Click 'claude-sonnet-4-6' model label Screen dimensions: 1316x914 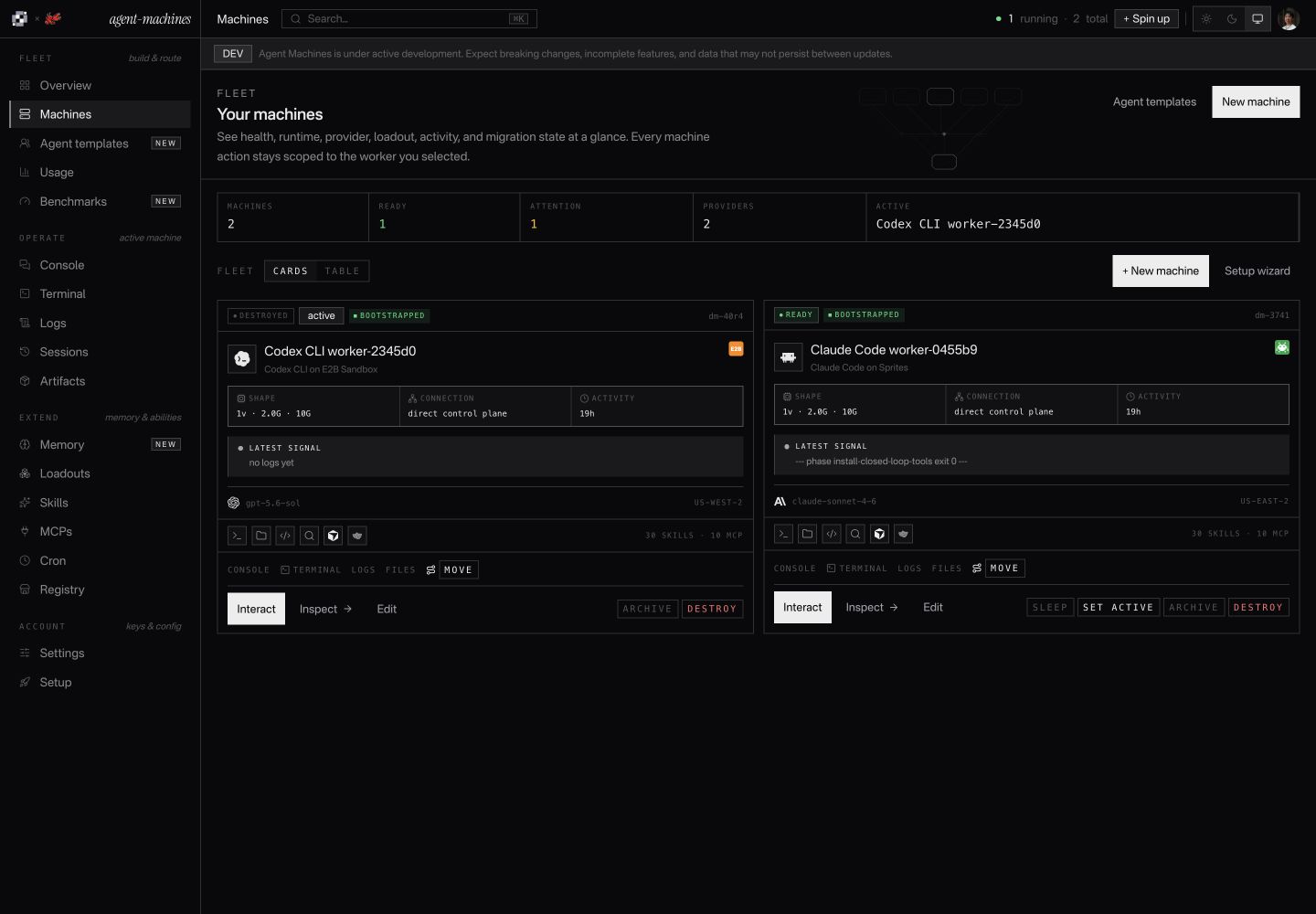(834, 501)
